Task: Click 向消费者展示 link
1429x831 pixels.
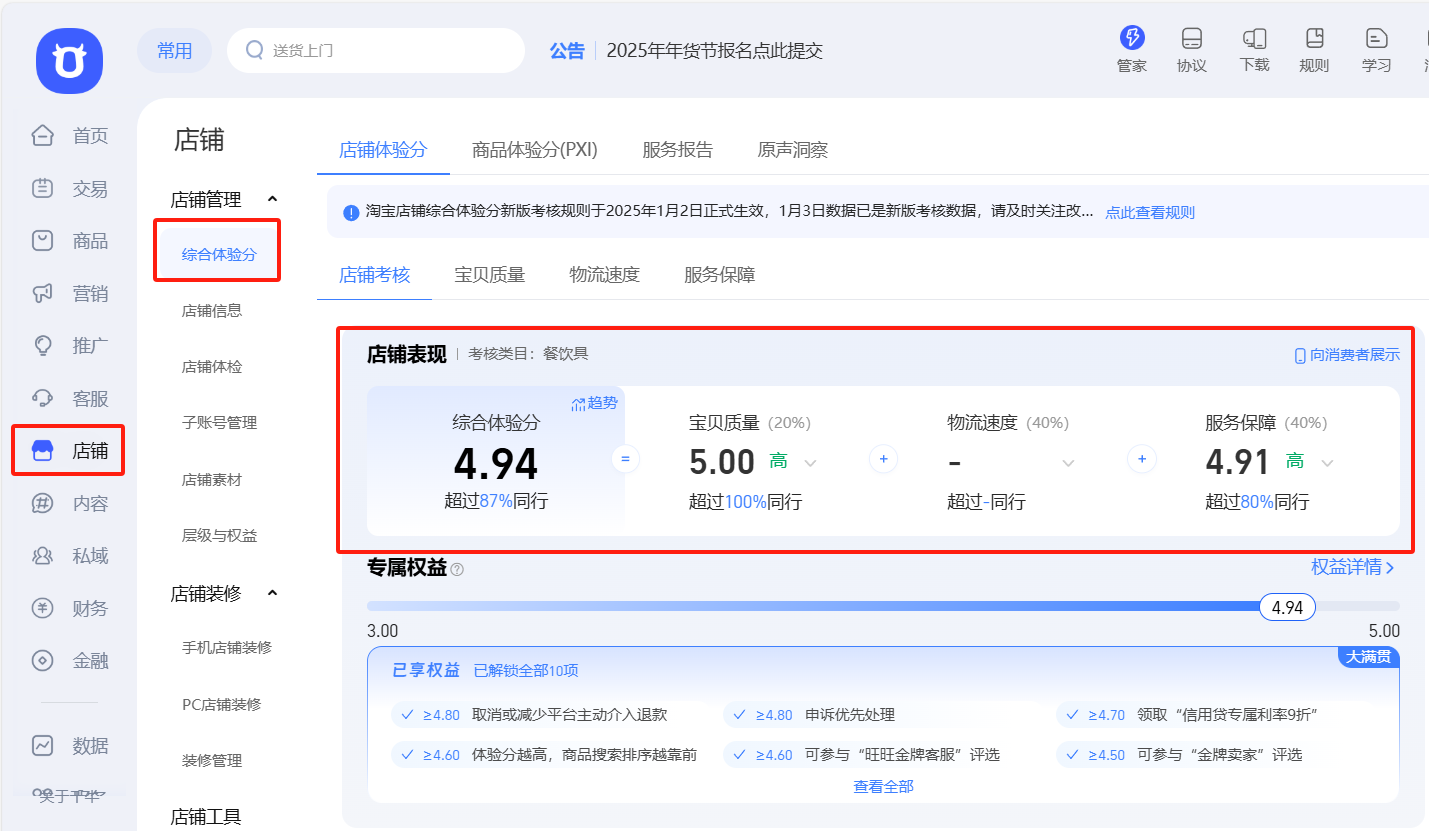Action: point(1347,355)
